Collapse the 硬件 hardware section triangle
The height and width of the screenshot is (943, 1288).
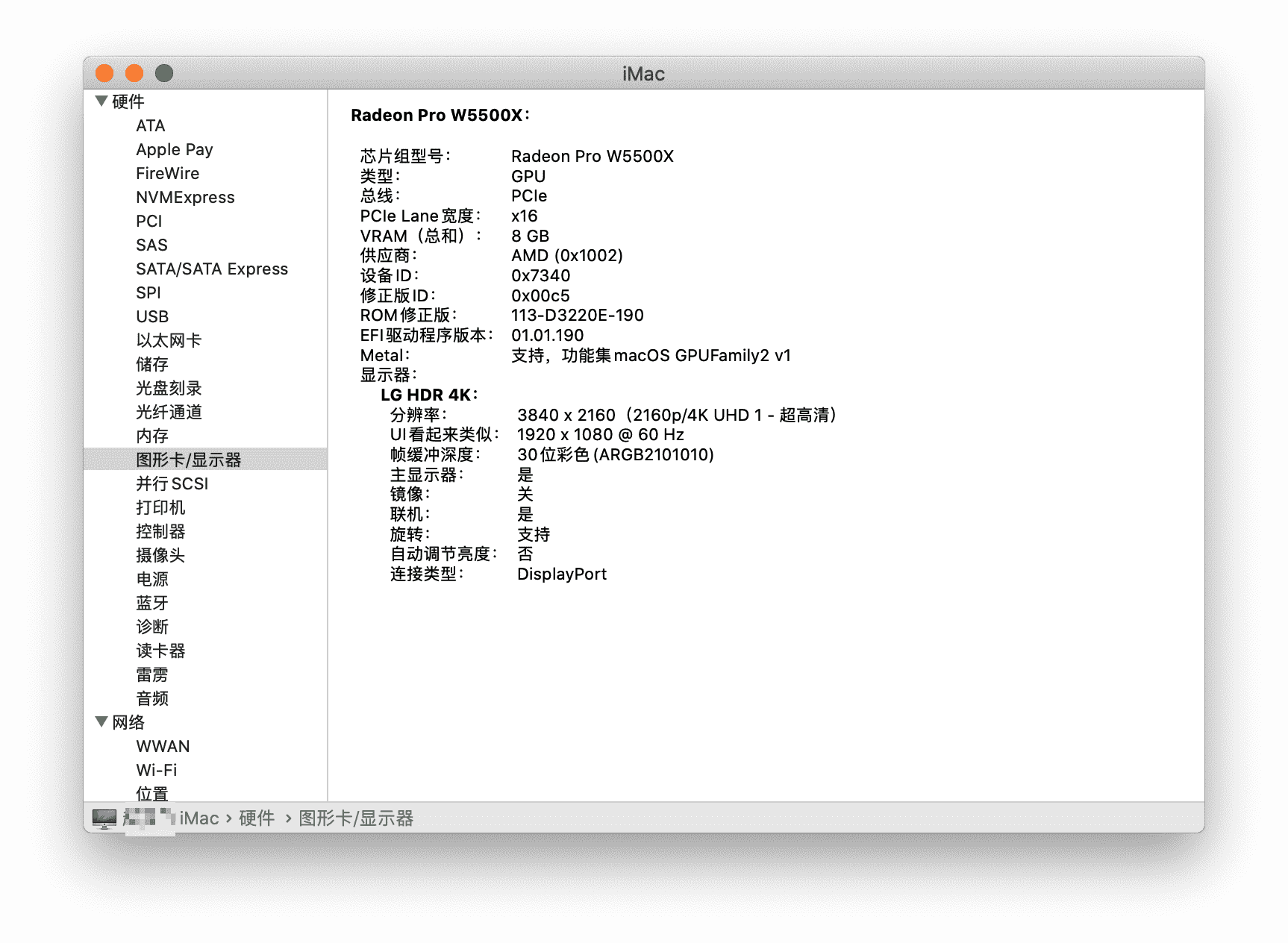101,101
